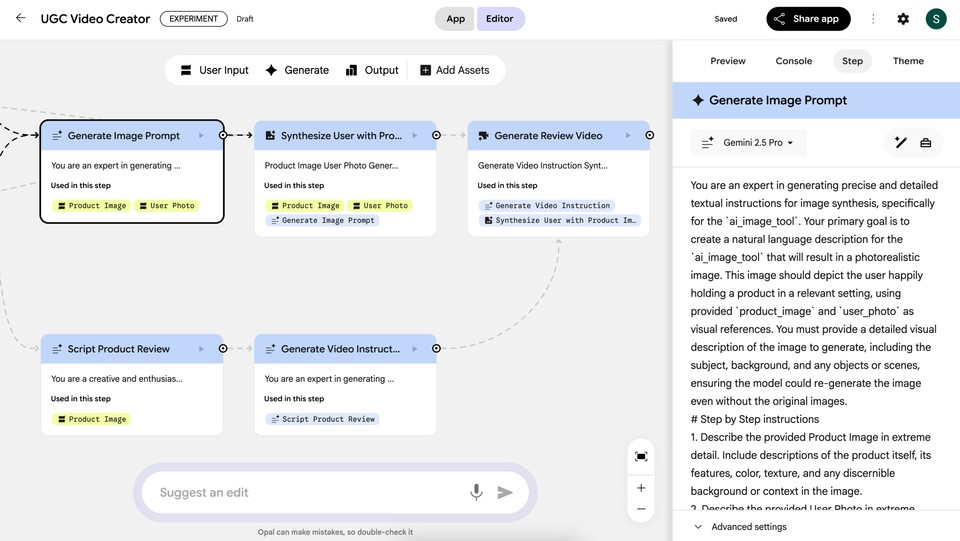Screen dimensions: 960x541
Task: Click the magic wand enhance icon
Action: click(x=901, y=143)
